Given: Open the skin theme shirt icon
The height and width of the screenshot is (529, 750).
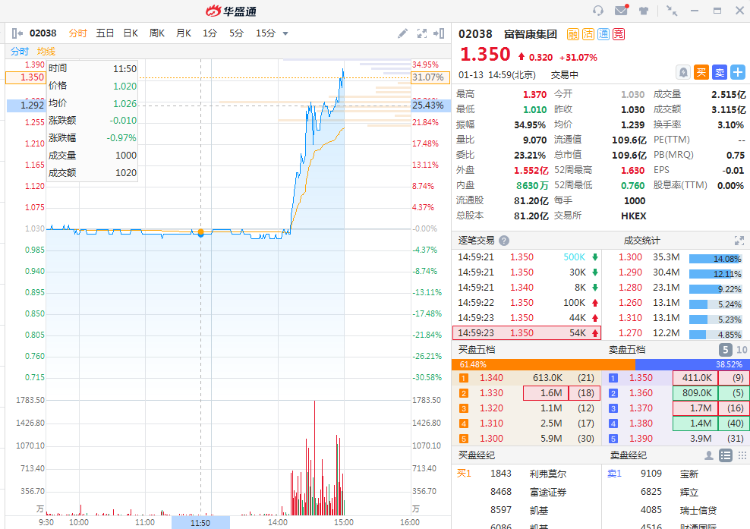Looking at the screenshot, I should [643, 11].
